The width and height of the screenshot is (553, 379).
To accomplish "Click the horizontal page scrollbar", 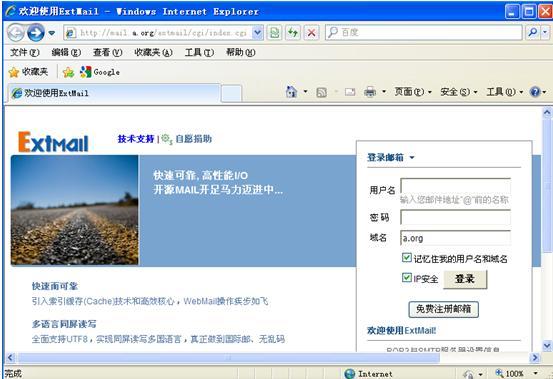I will click(229, 358).
